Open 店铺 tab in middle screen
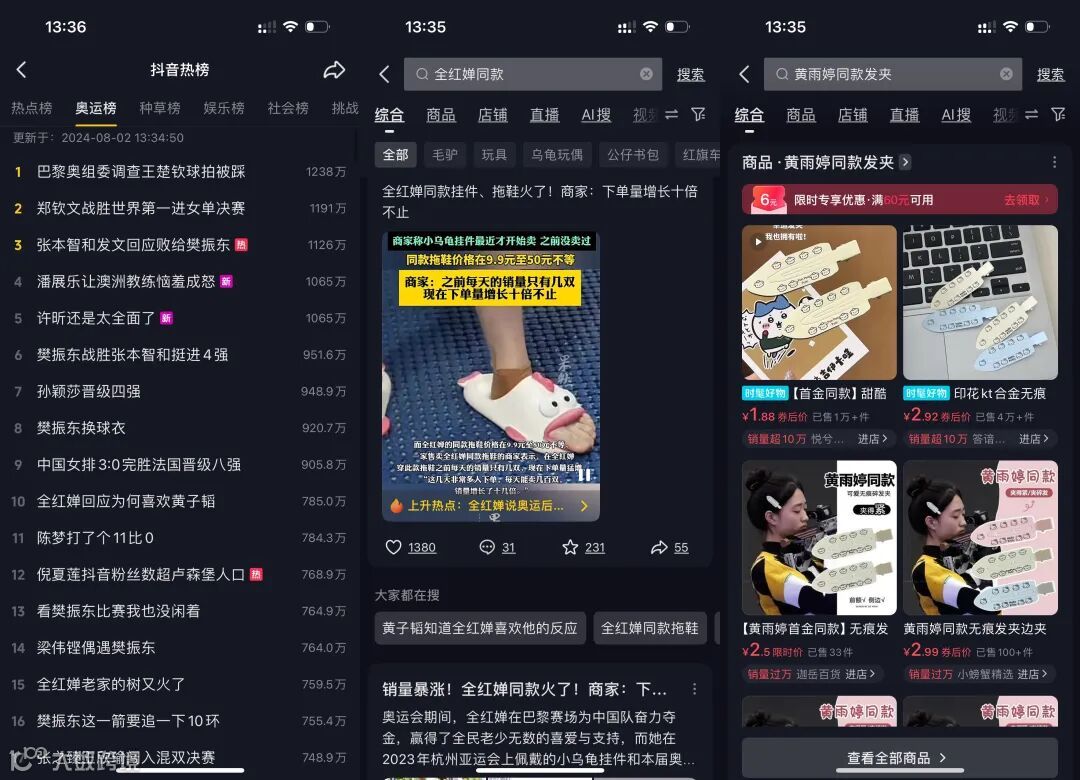The height and width of the screenshot is (780, 1080). point(492,115)
